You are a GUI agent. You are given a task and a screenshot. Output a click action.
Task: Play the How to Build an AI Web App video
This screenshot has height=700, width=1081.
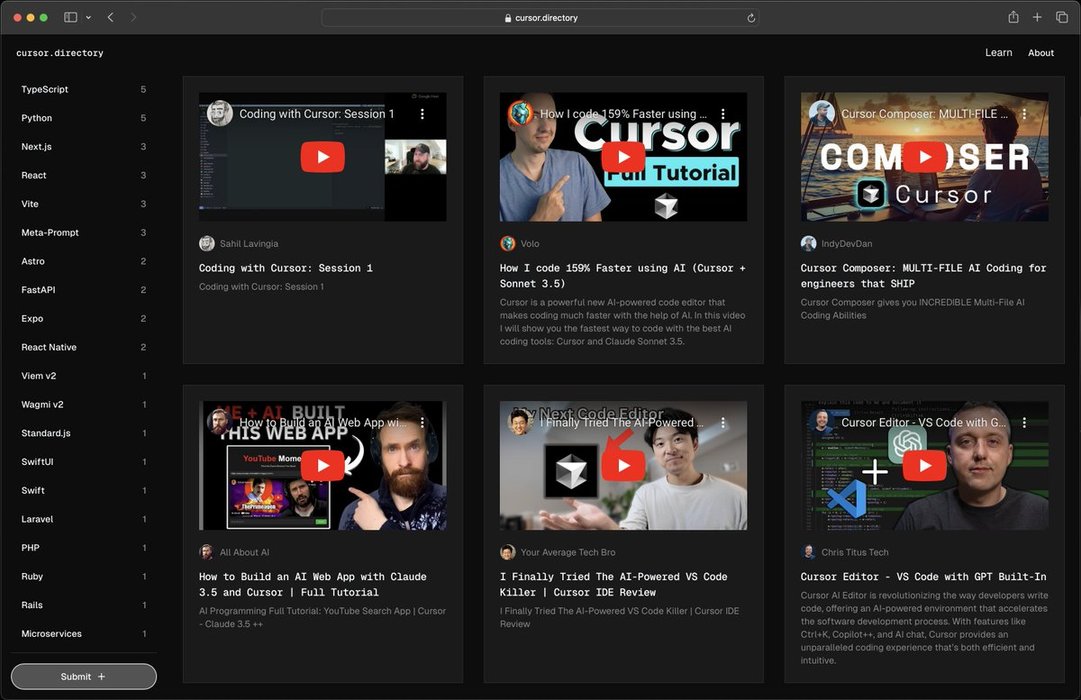tap(323, 466)
